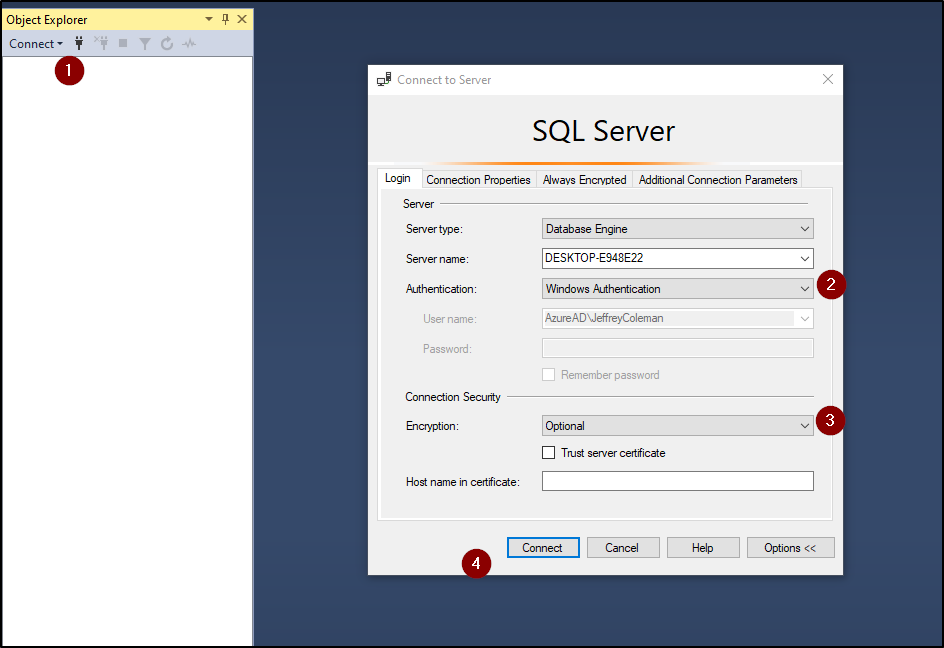Screen dimensions: 944x648
Task: Open the Encryption Optional dropdown
Action: [677, 426]
